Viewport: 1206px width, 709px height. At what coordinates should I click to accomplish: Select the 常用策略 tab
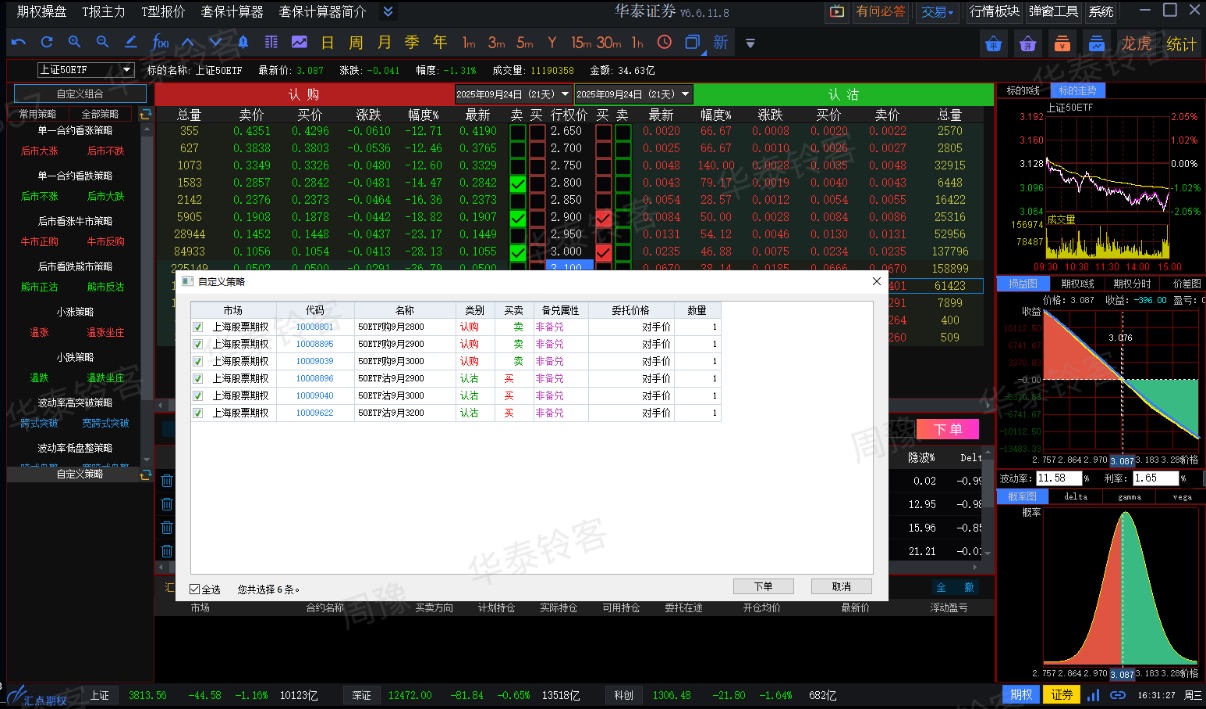pos(39,115)
